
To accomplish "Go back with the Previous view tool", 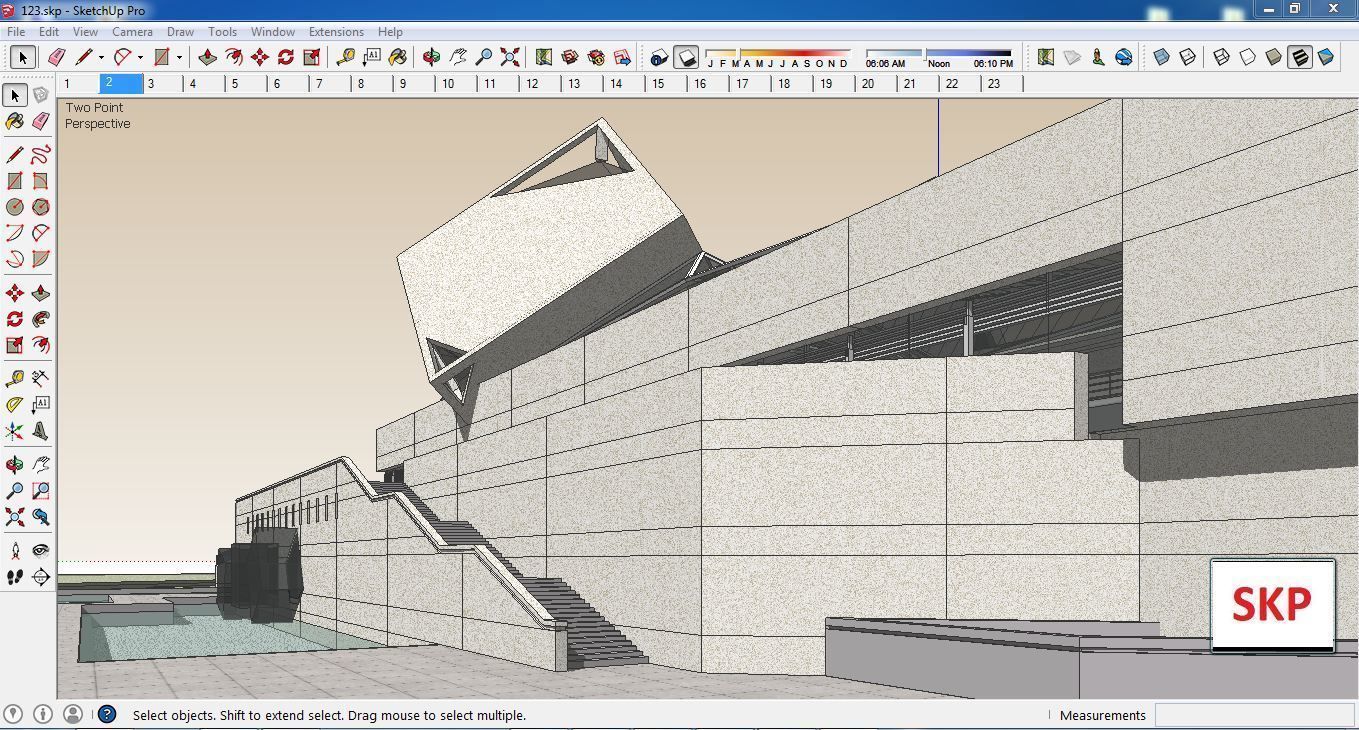I will (40, 517).
